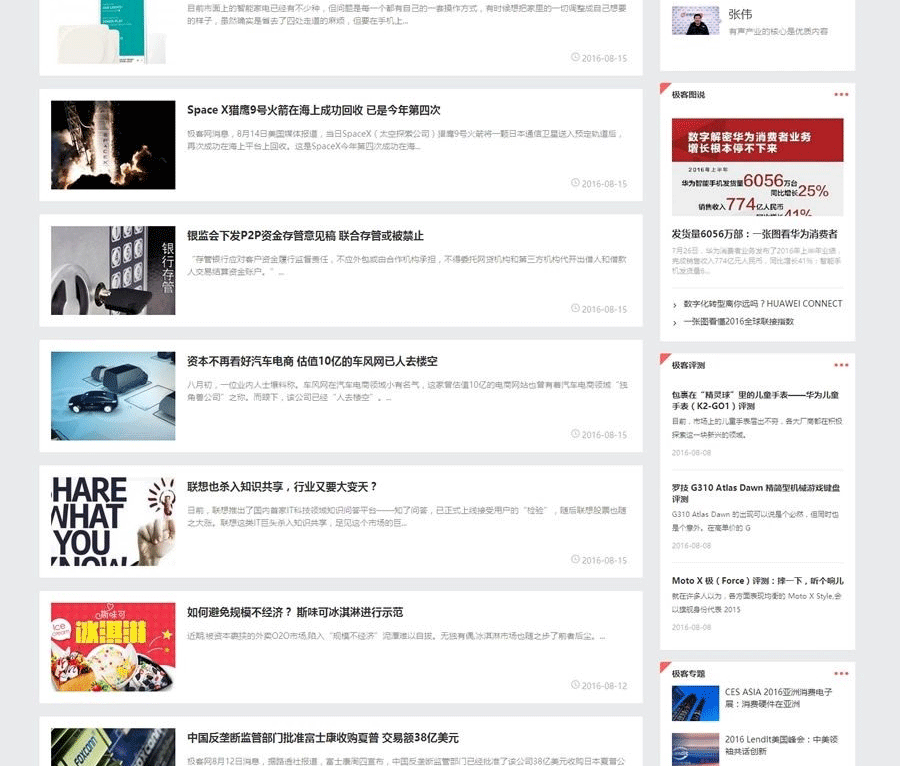Open 罗技 G310 Atlas Dawn keyboard review

pos(756,493)
